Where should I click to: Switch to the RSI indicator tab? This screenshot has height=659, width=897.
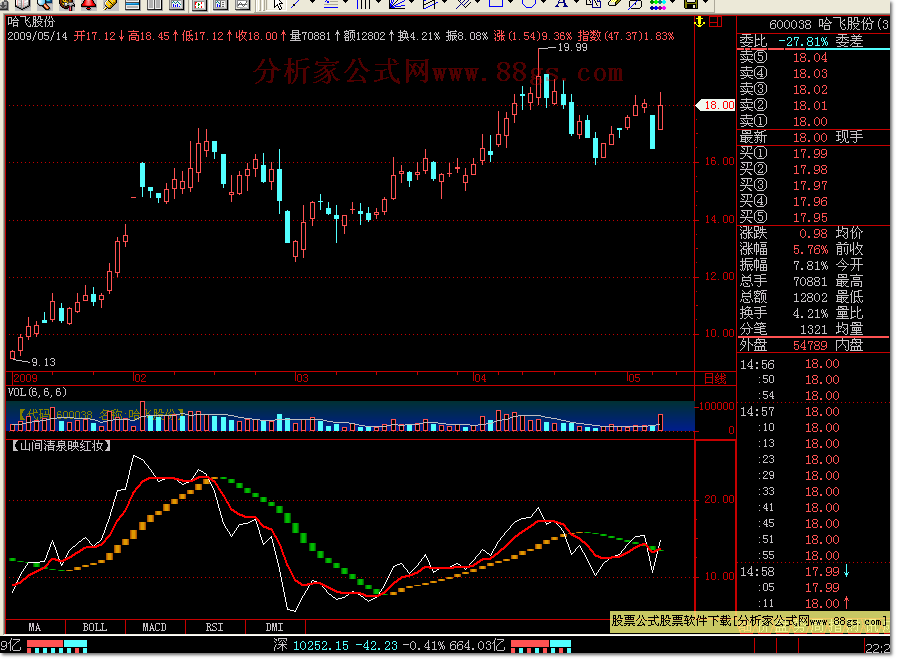[x=215, y=627]
